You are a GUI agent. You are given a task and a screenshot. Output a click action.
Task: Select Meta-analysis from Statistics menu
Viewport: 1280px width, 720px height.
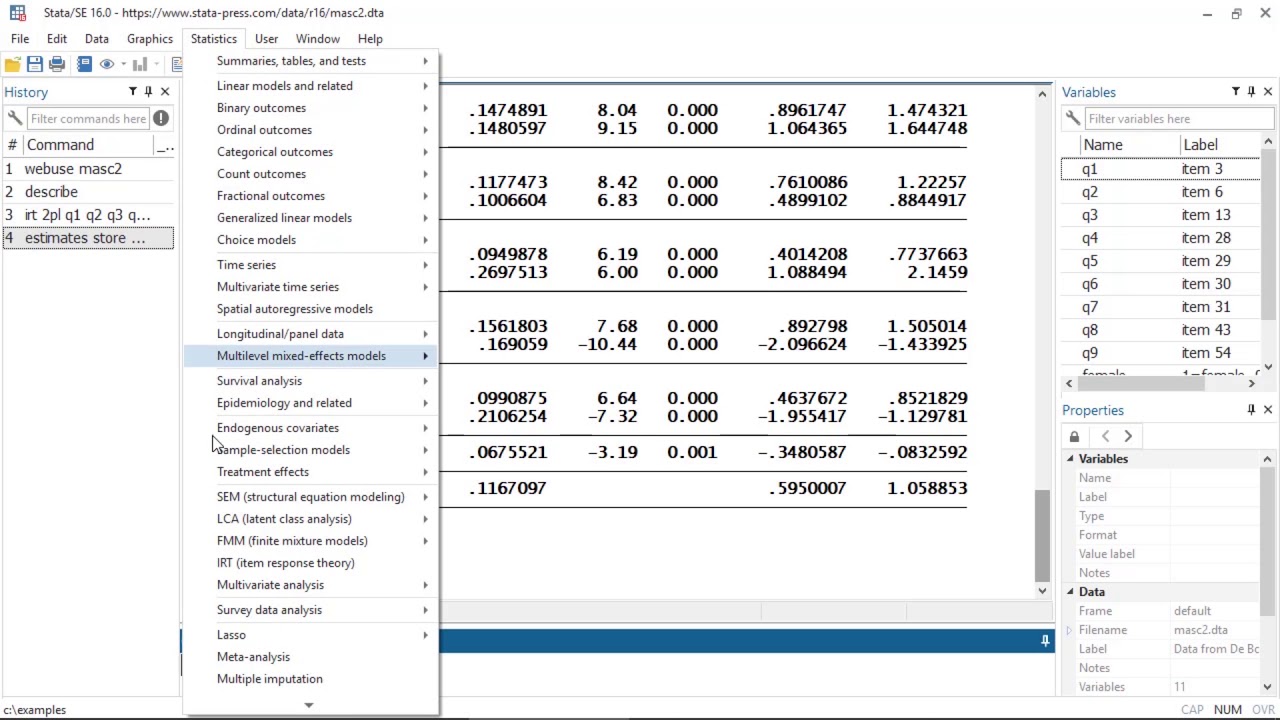(253, 657)
